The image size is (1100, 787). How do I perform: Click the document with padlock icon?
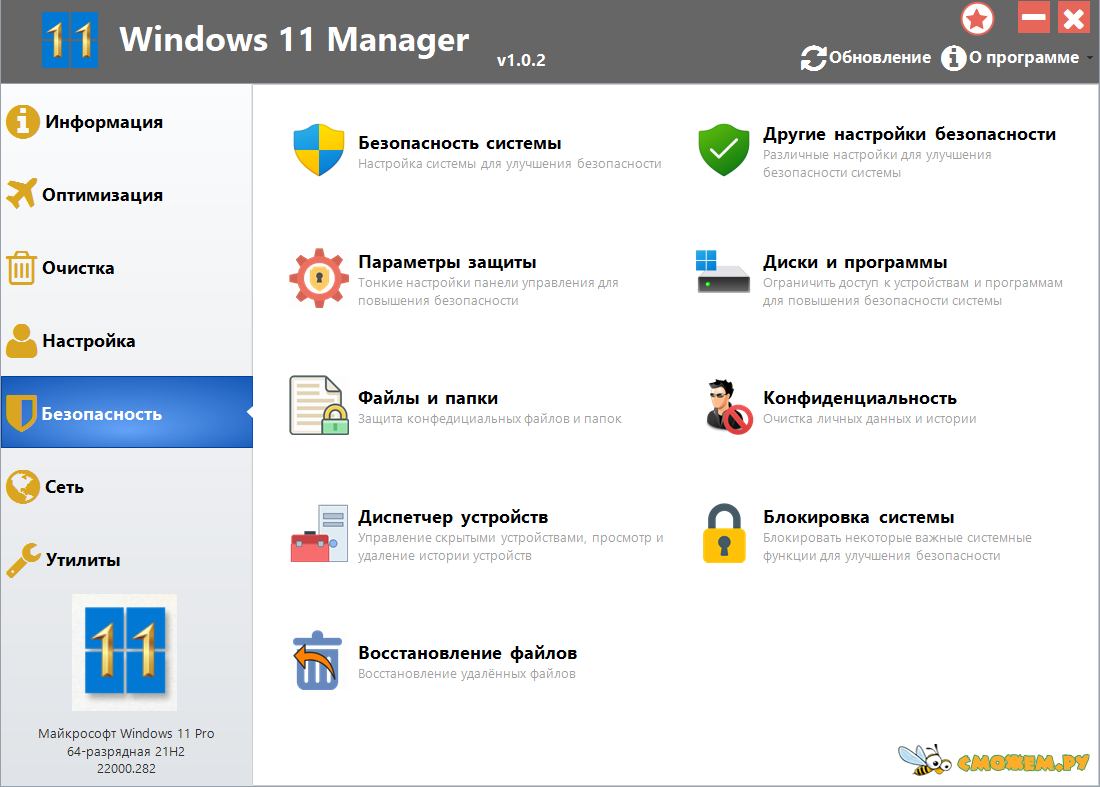319,405
